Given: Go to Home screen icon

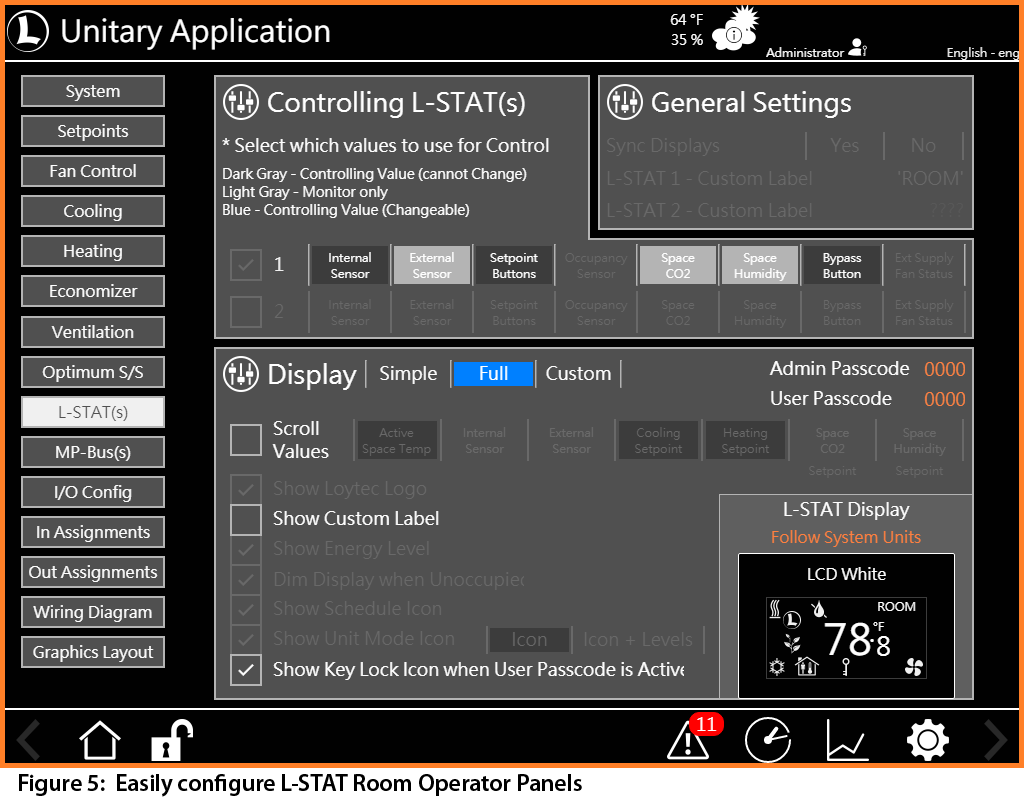Looking at the screenshot, I should click(x=100, y=740).
